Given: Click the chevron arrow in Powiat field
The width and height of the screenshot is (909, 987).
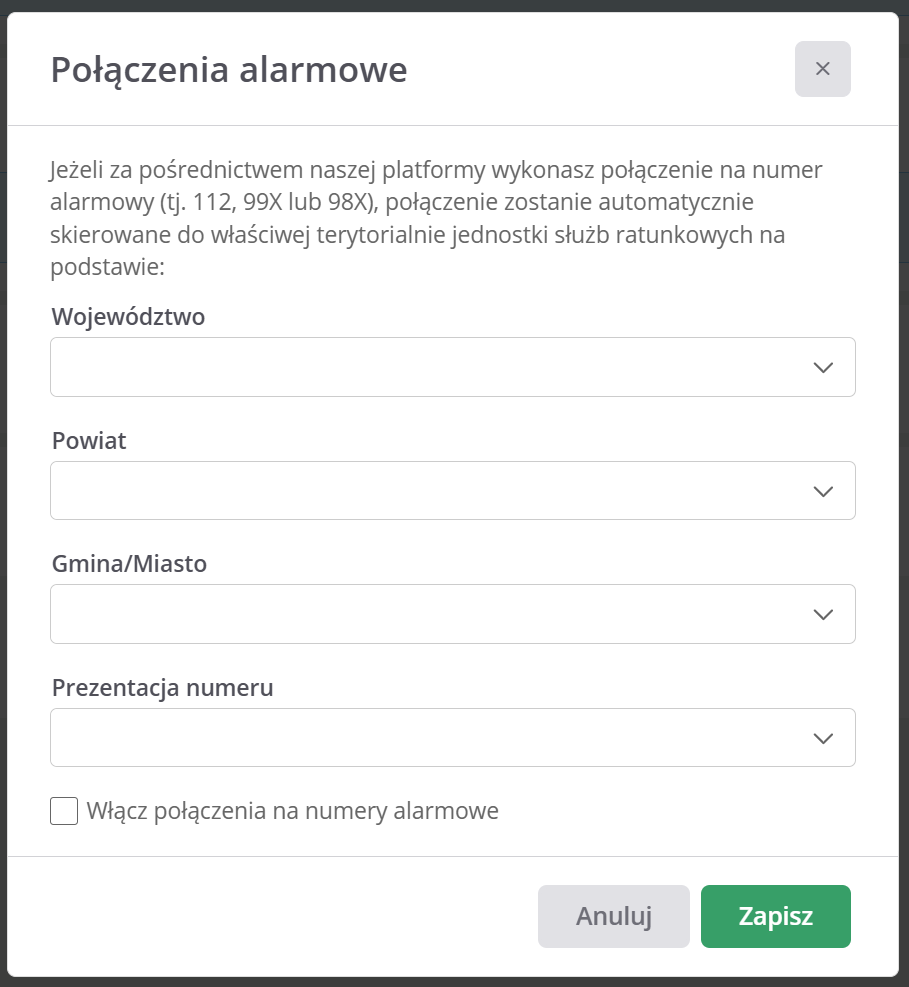Looking at the screenshot, I should click(823, 491).
